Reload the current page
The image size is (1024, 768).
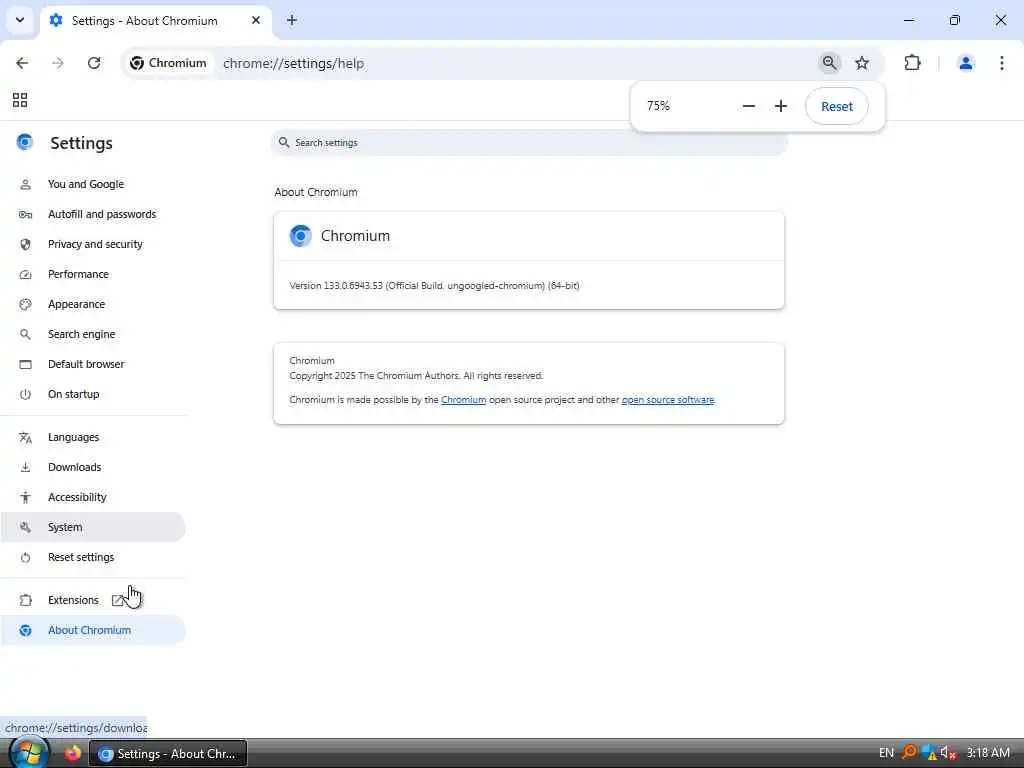point(94,63)
